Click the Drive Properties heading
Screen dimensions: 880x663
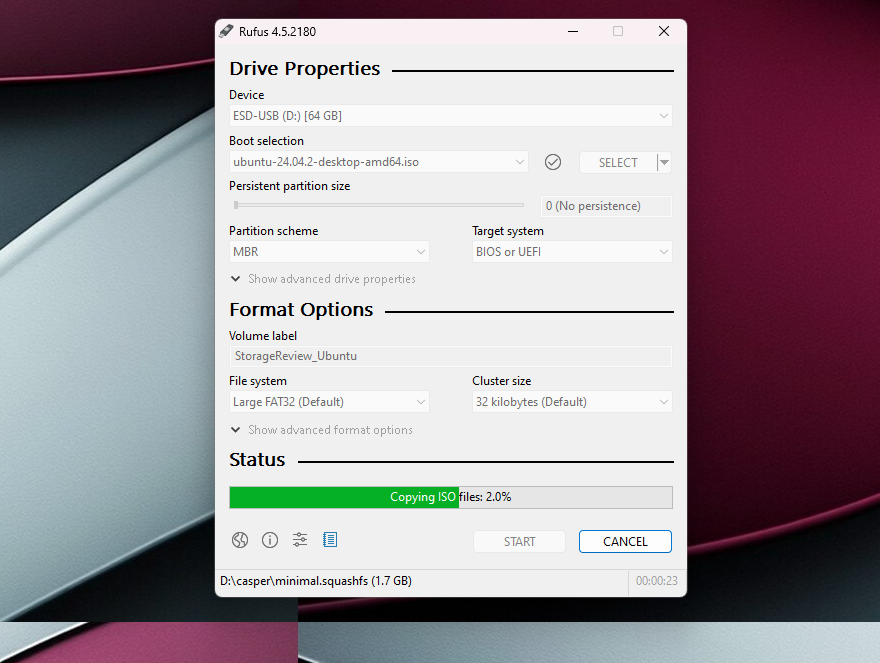click(x=305, y=68)
